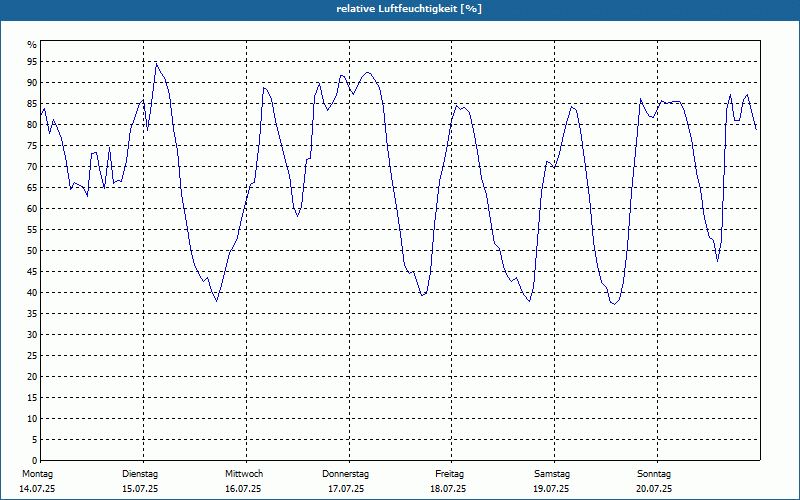
Task: Click the 80 value on the y-axis
Action: (32, 124)
